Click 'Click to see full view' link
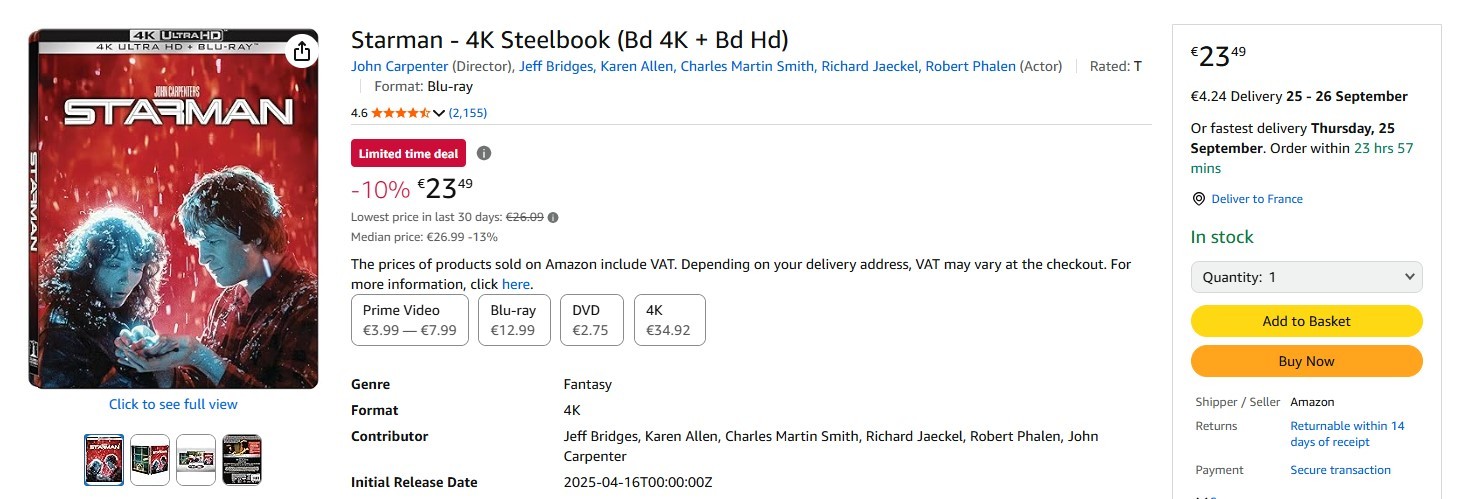 pyautogui.click(x=173, y=404)
